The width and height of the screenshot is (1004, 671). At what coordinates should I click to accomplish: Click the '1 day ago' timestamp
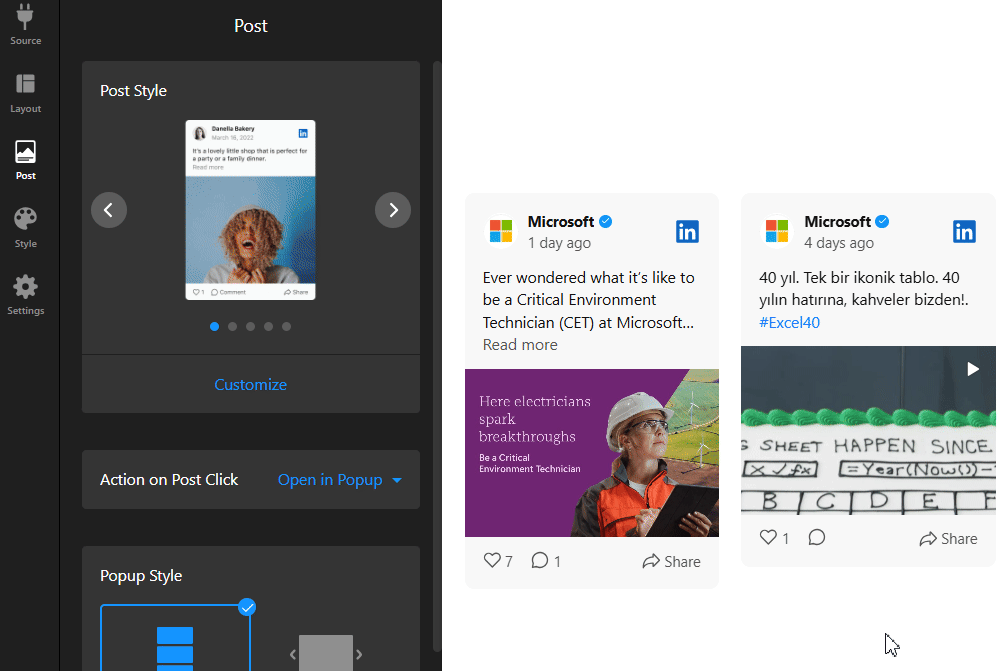[x=559, y=243]
